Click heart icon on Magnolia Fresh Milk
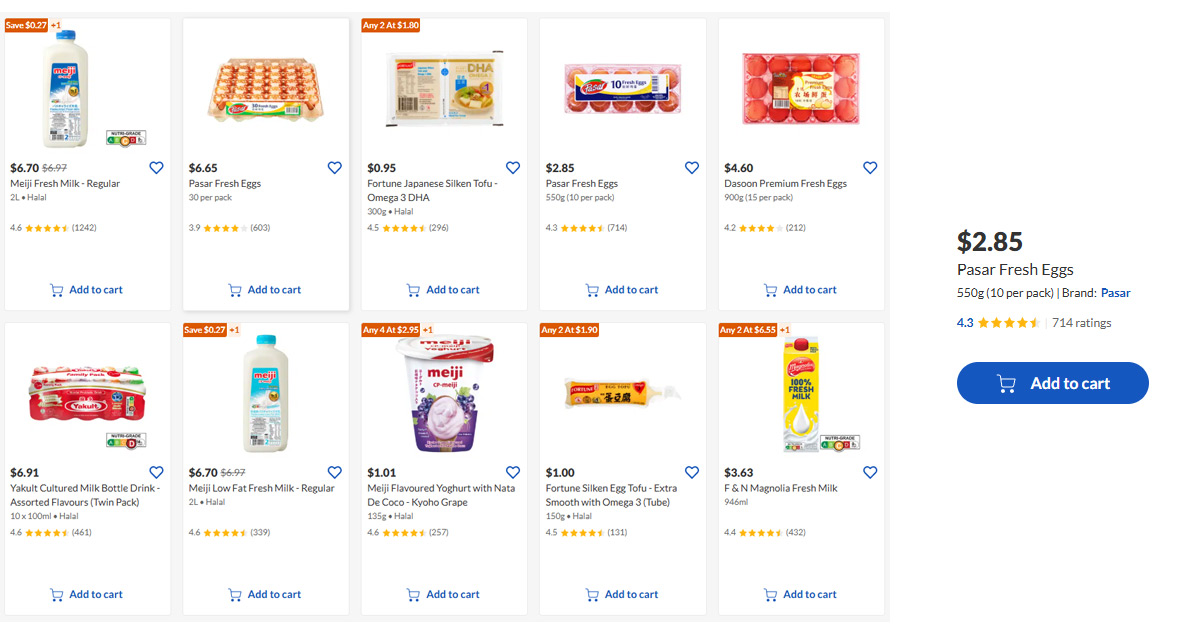1202x634 pixels. point(870,472)
